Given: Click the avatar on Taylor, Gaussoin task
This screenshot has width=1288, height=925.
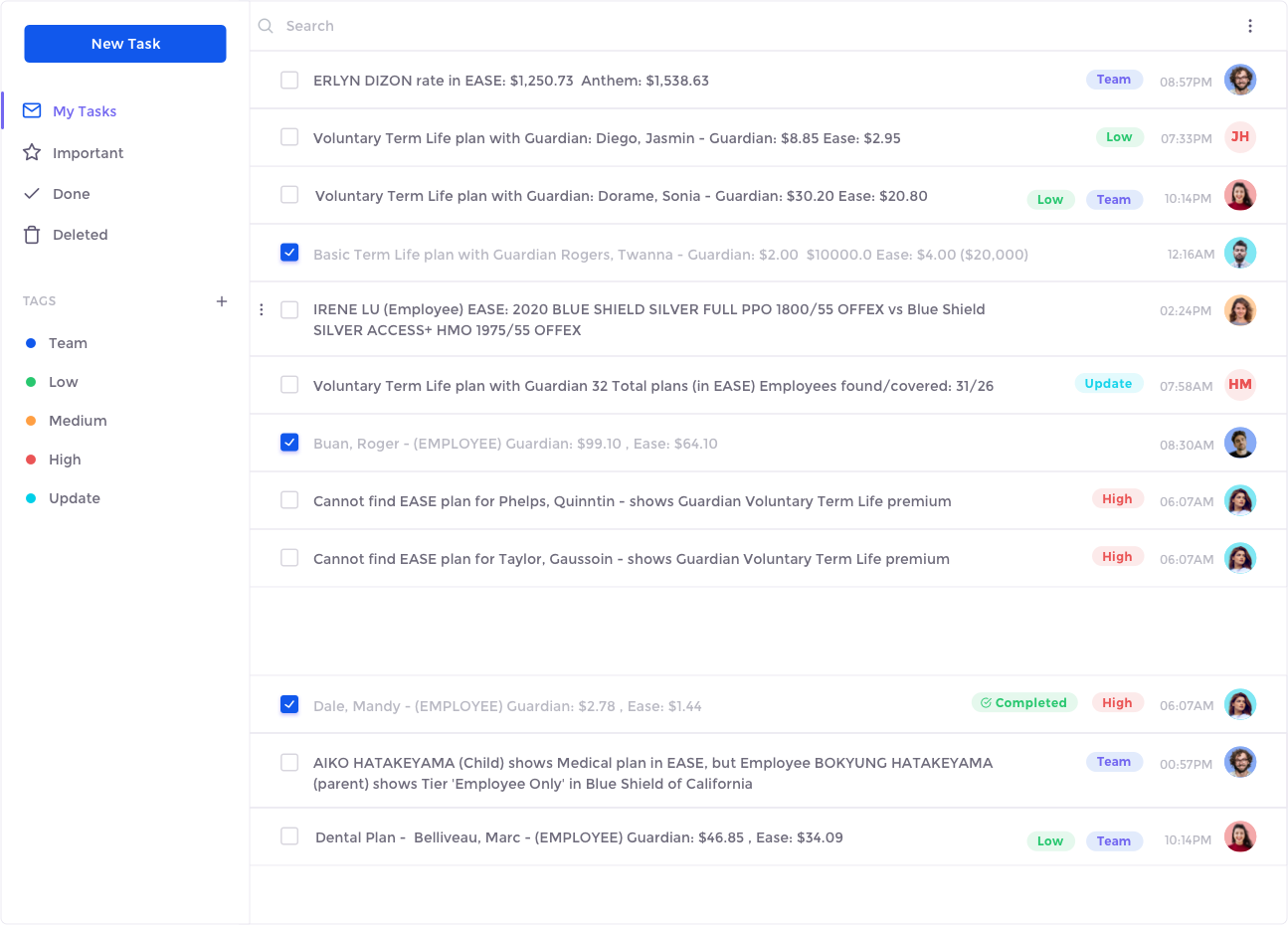Looking at the screenshot, I should pyautogui.click(x=1240, y=558).
